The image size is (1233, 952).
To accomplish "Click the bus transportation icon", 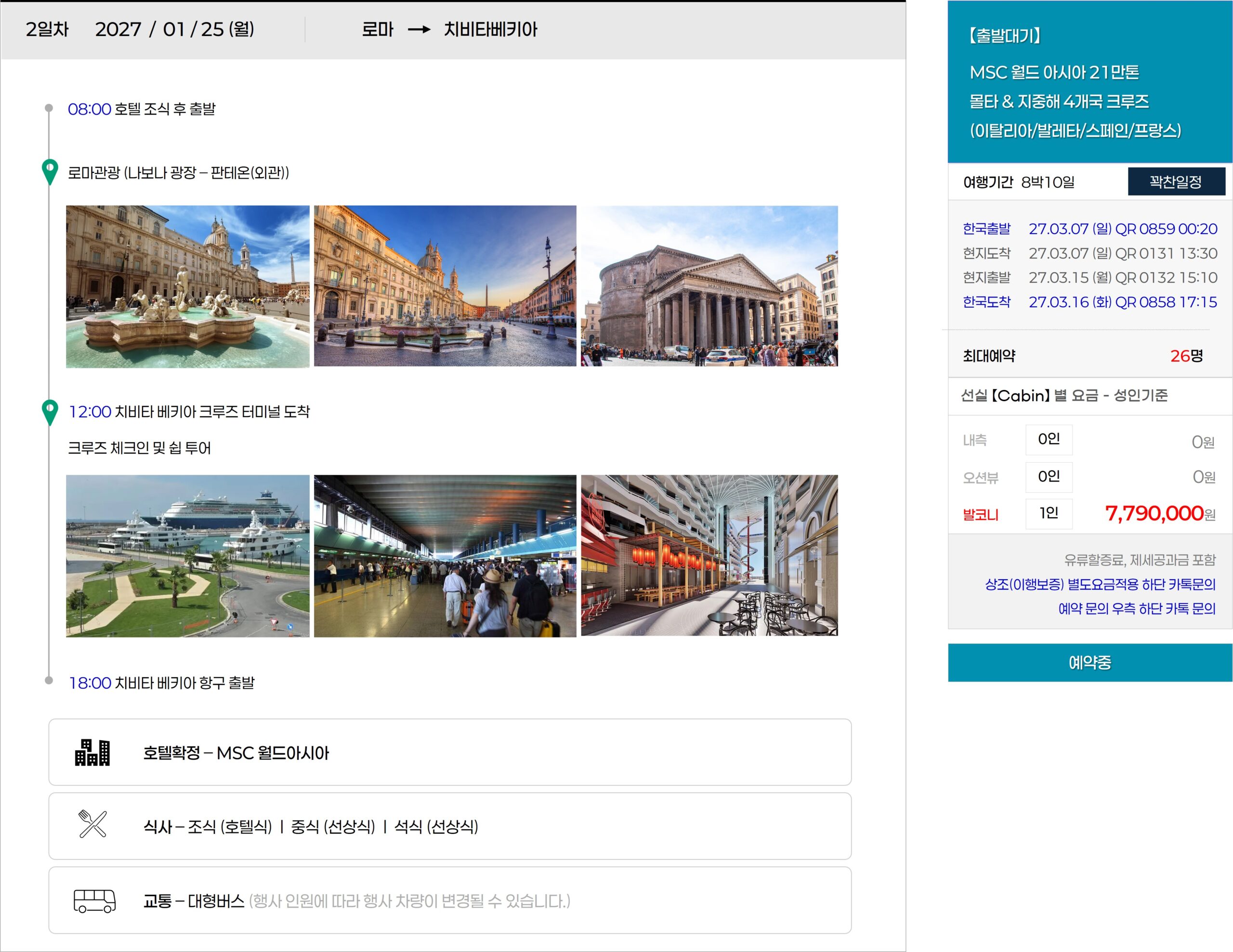I will (95, 900).
